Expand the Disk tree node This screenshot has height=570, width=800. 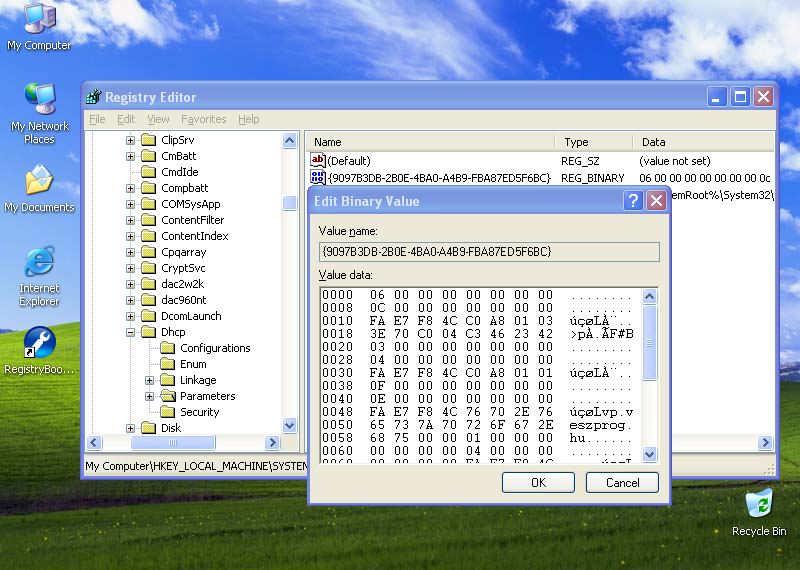pos(131,428)
